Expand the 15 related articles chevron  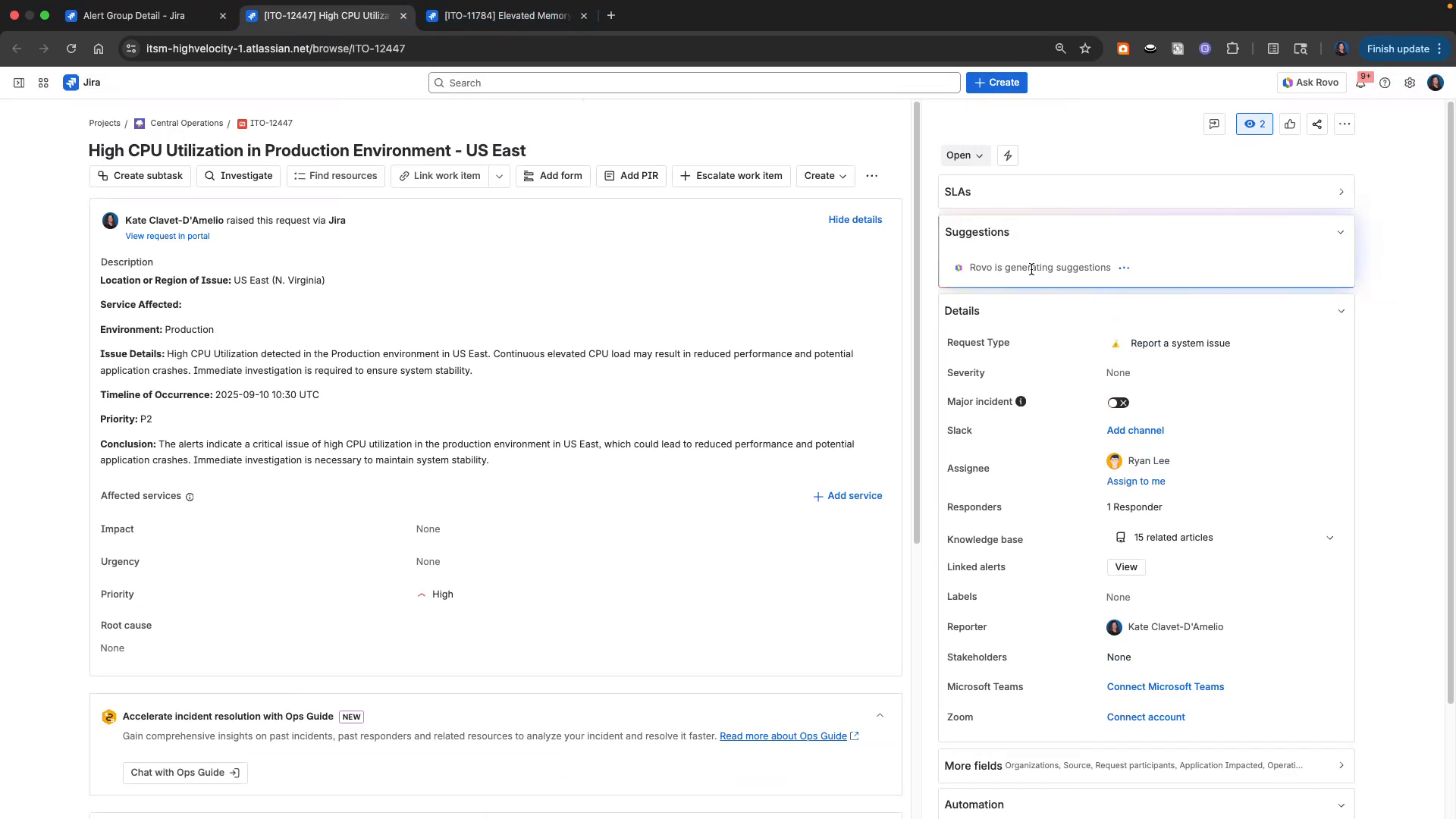click(1329, 537)
